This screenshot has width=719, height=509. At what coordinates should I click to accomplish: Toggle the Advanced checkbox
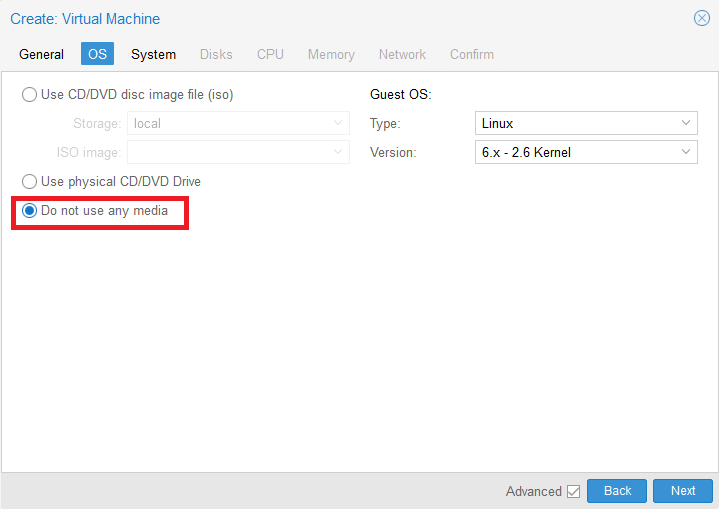pyautogui.click(x=573, y=491)
